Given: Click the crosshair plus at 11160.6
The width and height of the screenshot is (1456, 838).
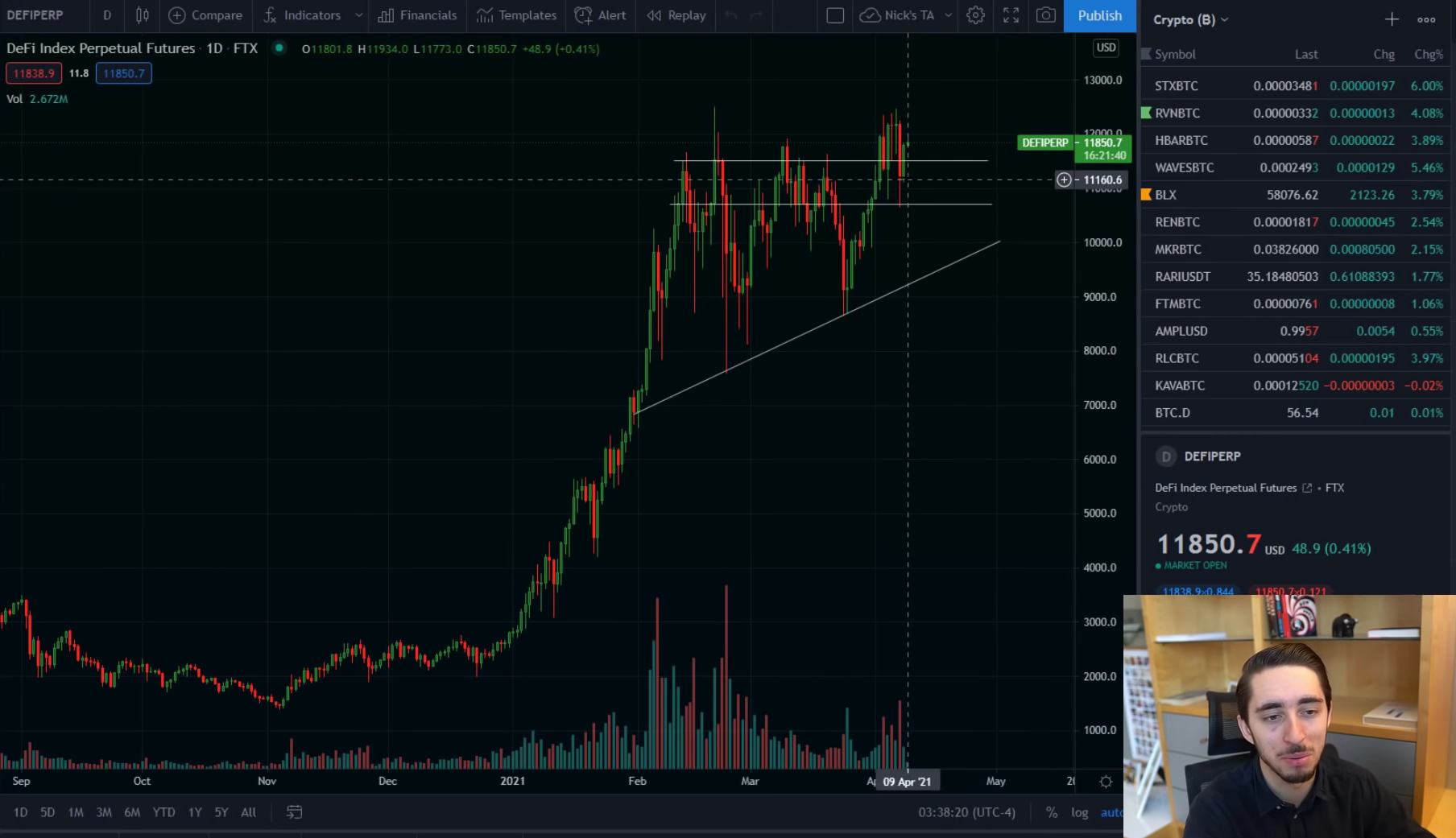Looking at the screenshot, I should point(1064,180).
